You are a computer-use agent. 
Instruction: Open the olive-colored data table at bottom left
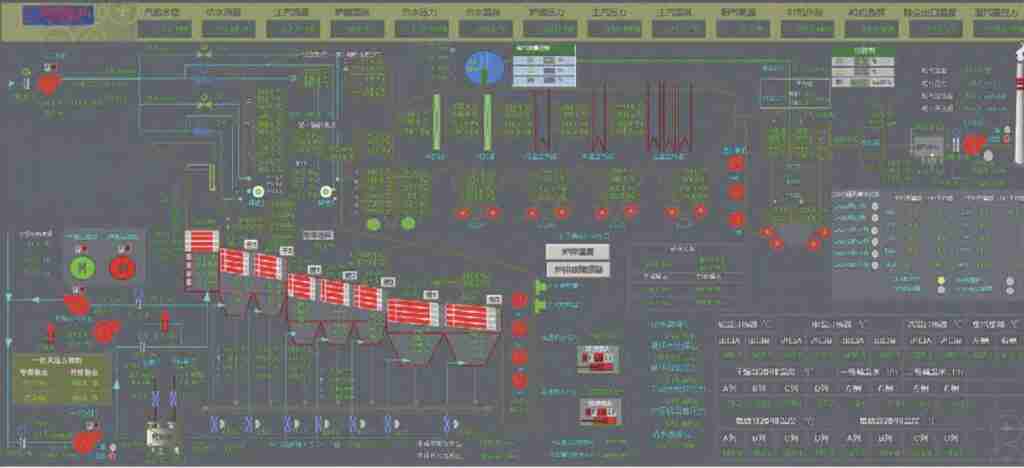(x=63, y=380)
